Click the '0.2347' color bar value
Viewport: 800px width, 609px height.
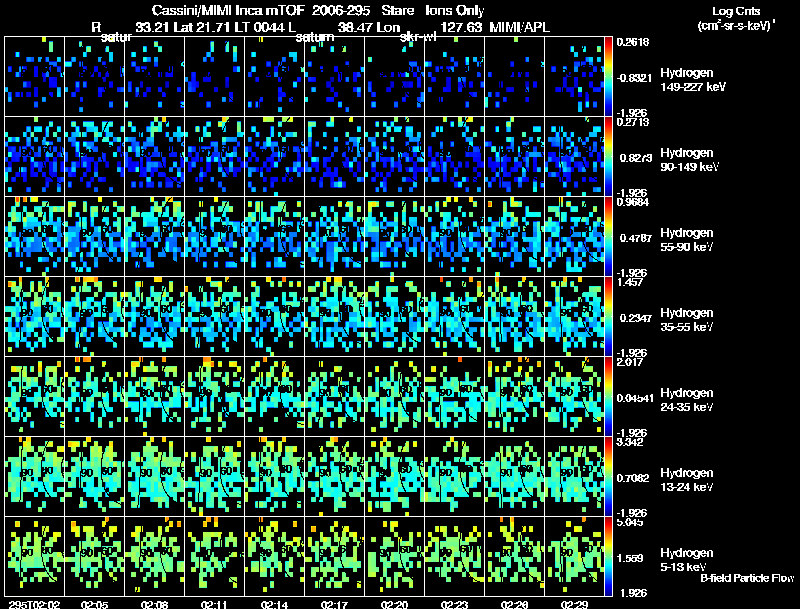[636, 318]
